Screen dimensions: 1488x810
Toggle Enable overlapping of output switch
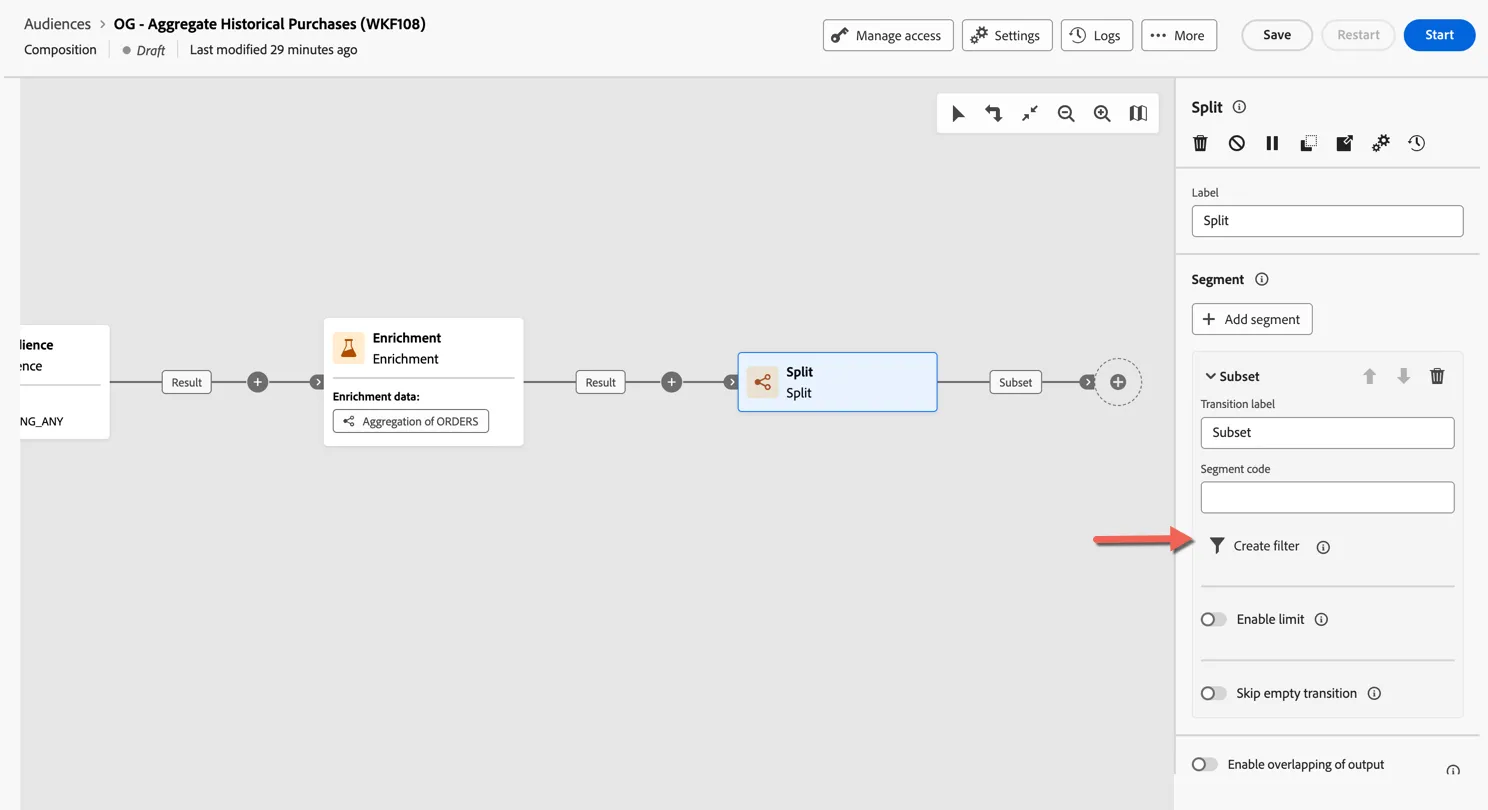click(1205, 765)
